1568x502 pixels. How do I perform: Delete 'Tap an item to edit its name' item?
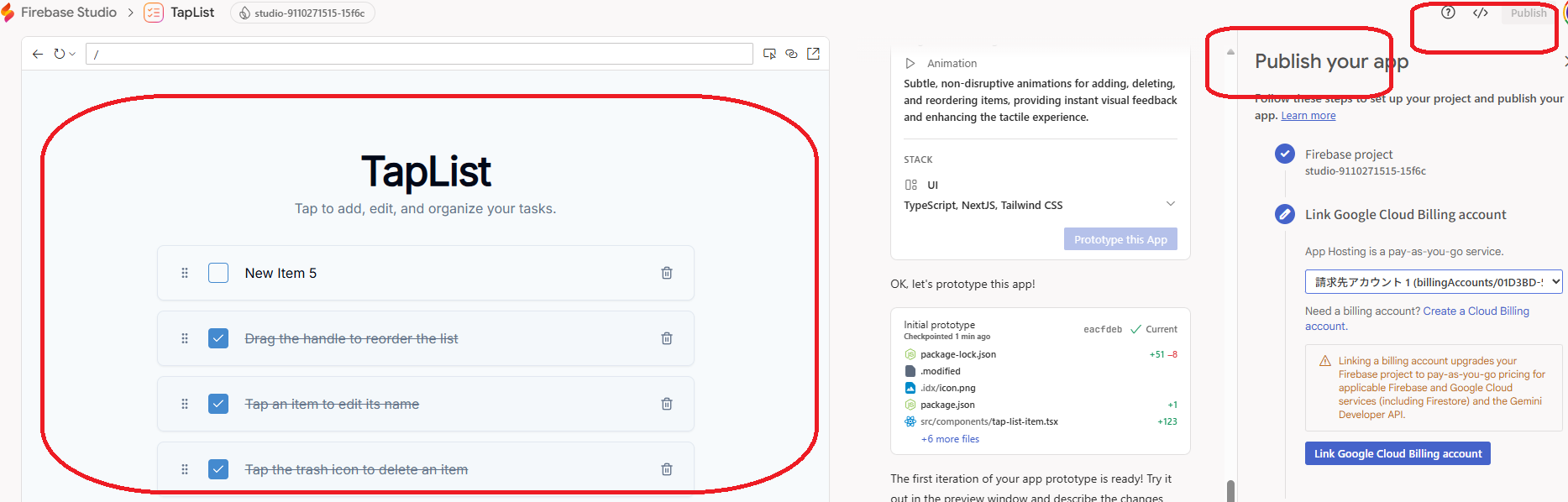667,404
